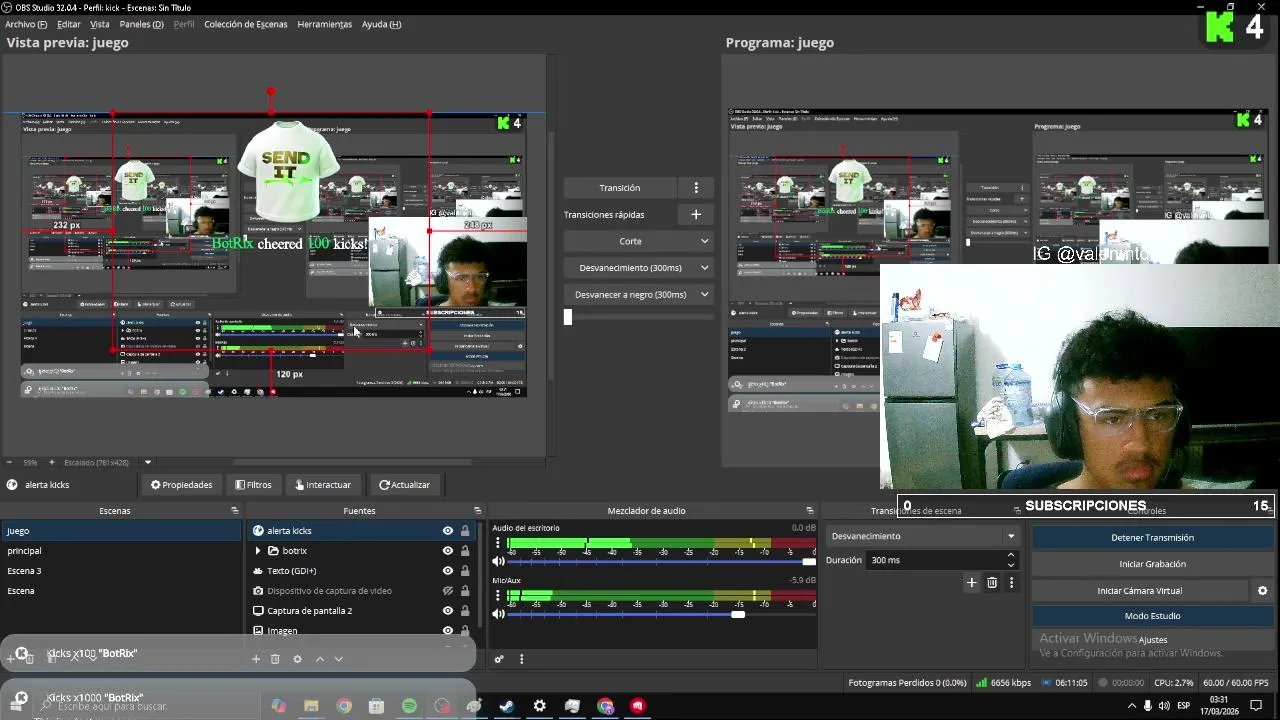The width and height of the screenshot is (1280, 720).
Task: Lock icon for Texto (GDI+) source
Action: 465,571
